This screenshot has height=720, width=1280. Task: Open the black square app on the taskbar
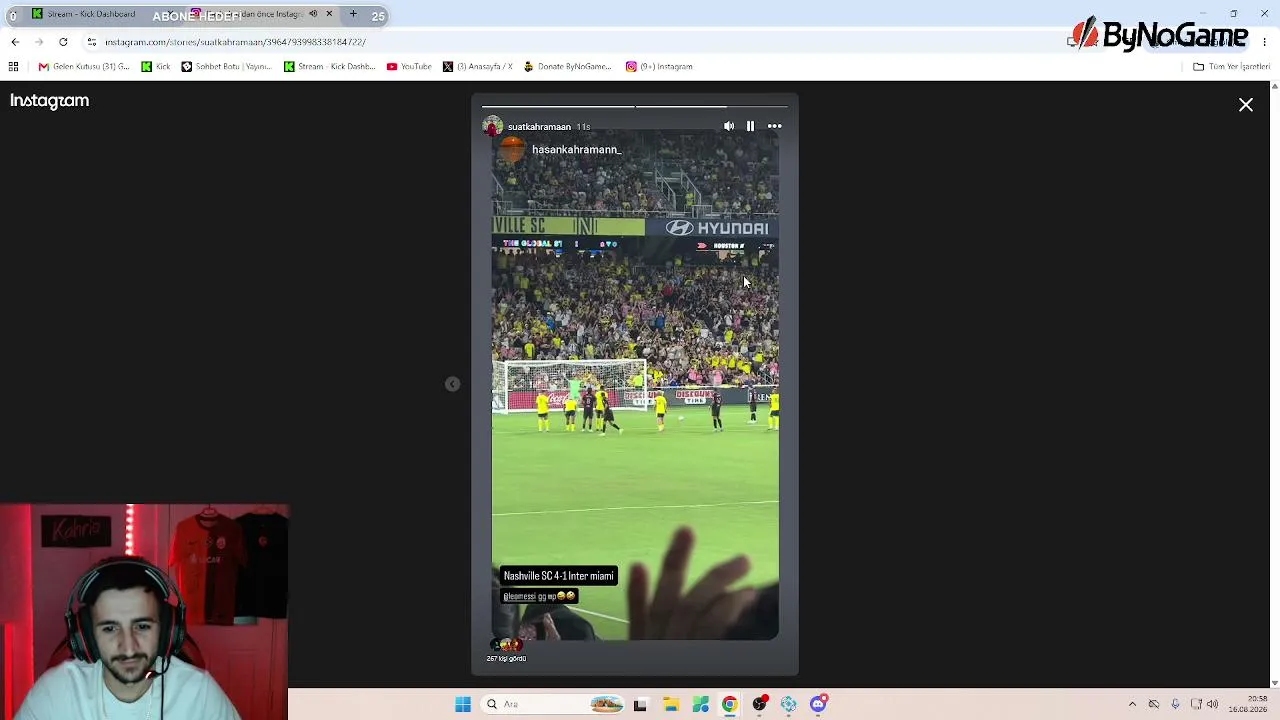tap(640, 704)
